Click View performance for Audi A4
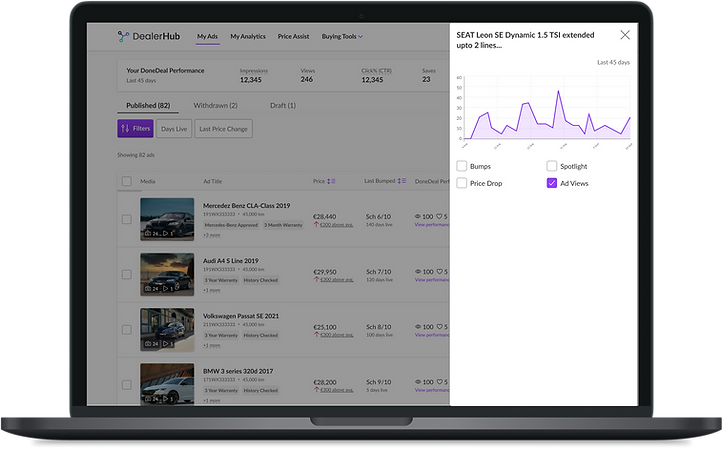 [432, 280]
